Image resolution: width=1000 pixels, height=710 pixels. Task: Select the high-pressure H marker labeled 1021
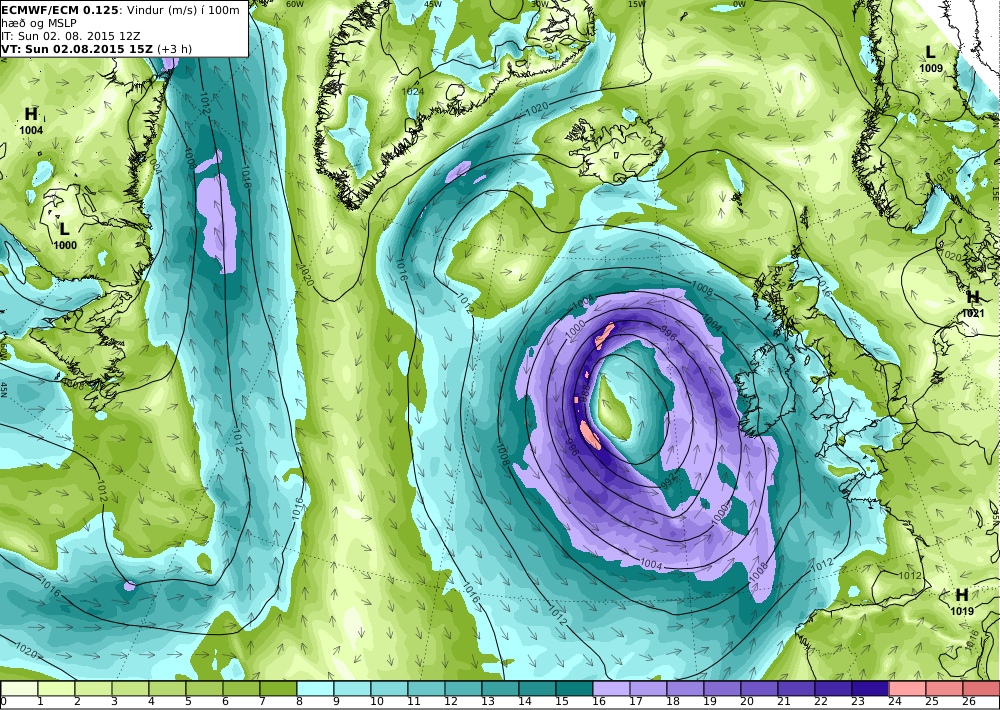pyautogui.click(x=973, y=297)
